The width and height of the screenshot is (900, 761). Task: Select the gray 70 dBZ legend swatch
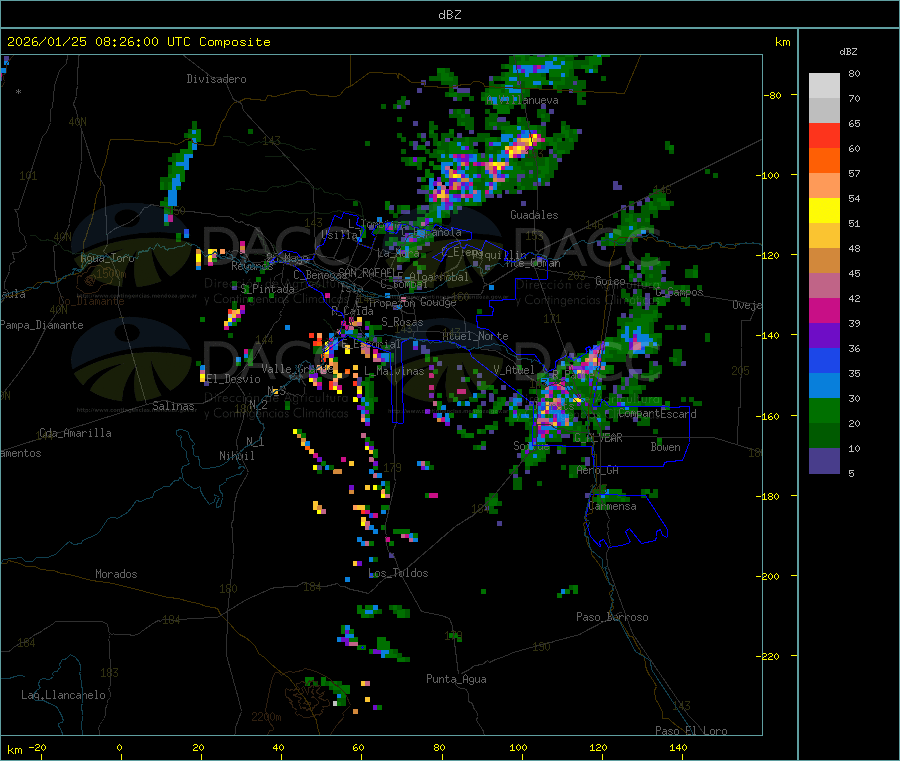point(824,111)
